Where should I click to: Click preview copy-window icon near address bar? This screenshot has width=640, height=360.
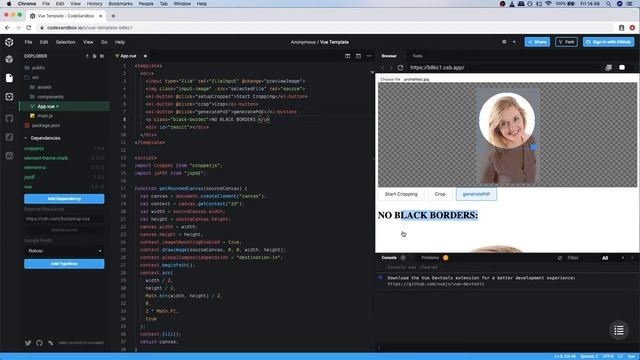tap(609, 68)
